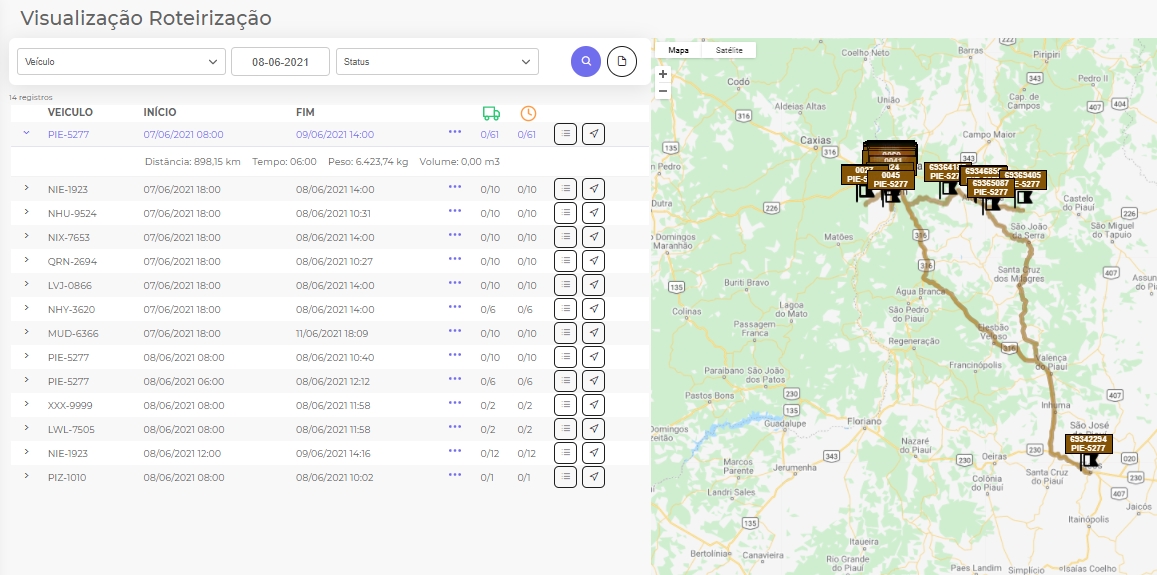The image size is (1157, 575).
Task: Click end time 08/06/2021 10:31
Action: click(334, 213)
